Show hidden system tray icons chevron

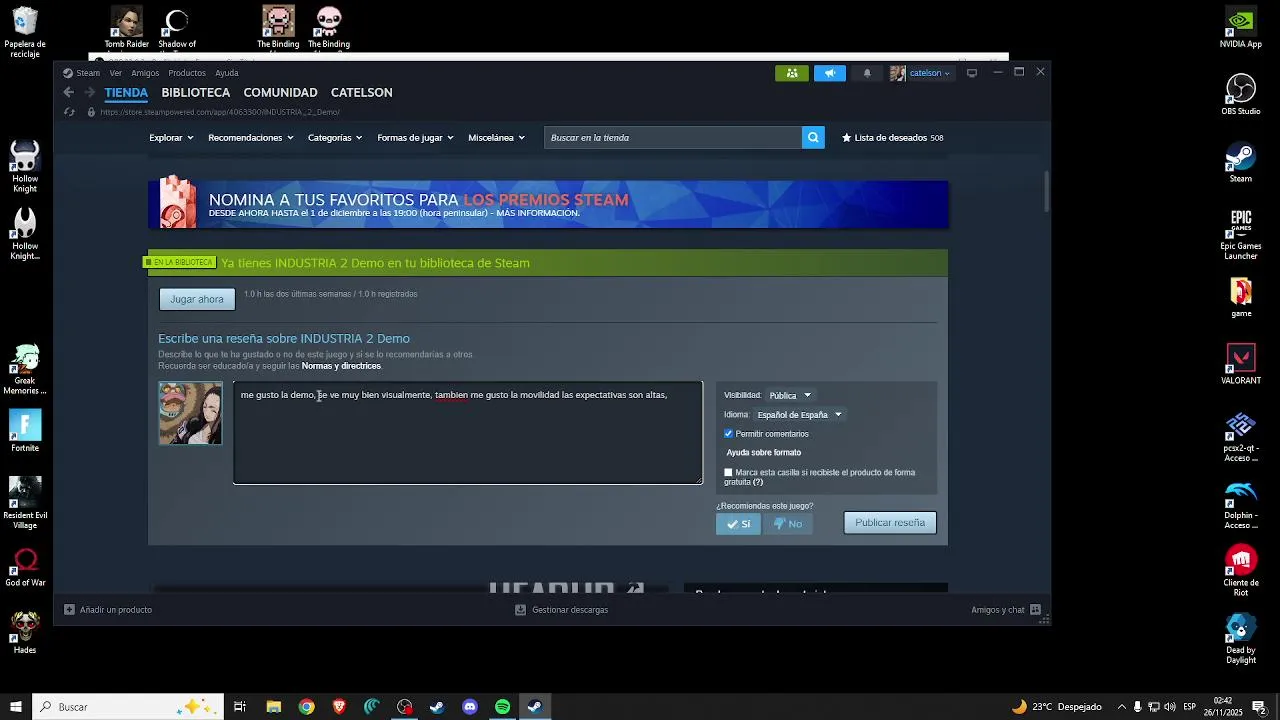[x=1121, y=707]
